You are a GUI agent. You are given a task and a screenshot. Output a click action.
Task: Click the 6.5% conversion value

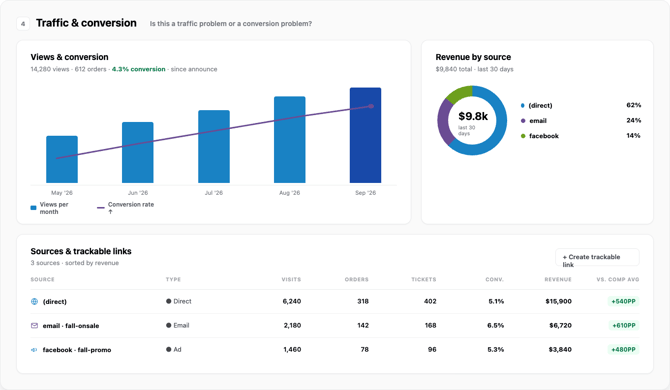point(496,325)
